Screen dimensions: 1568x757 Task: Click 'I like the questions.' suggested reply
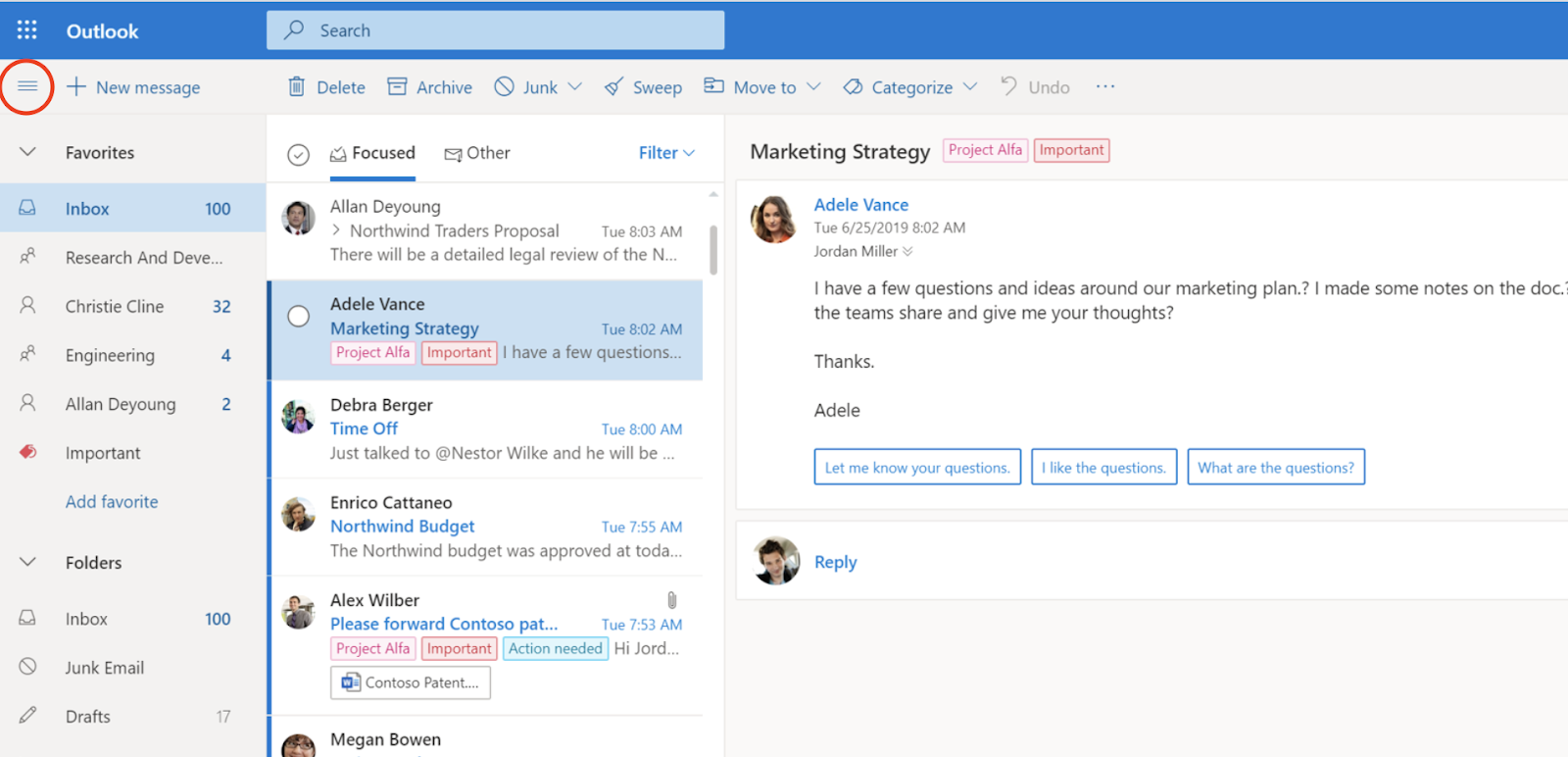click(1103, 467)
